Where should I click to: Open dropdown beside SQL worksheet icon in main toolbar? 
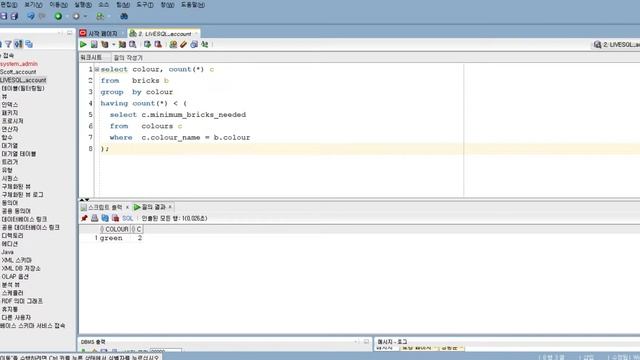click(108, 16)
